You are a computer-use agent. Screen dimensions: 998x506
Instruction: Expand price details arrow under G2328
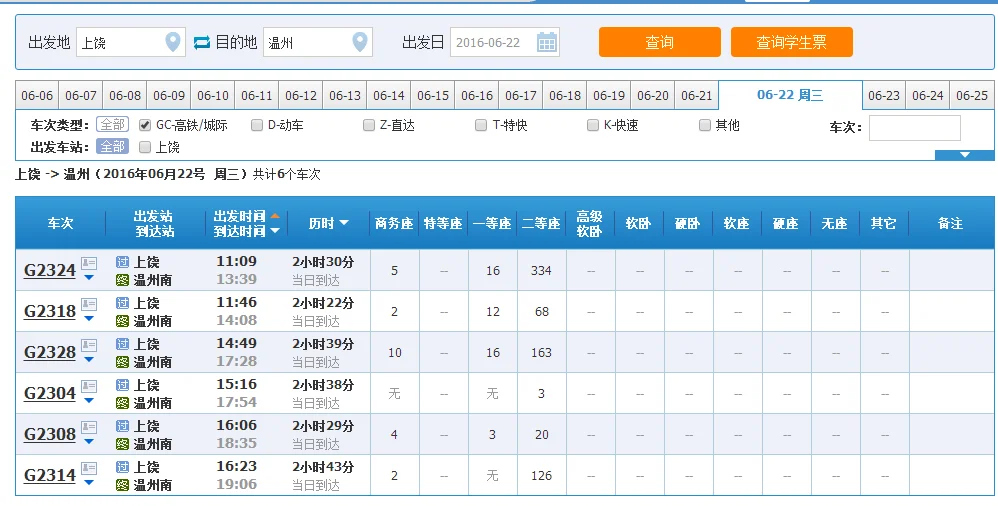pyautogui.click(x=89, y=360)
